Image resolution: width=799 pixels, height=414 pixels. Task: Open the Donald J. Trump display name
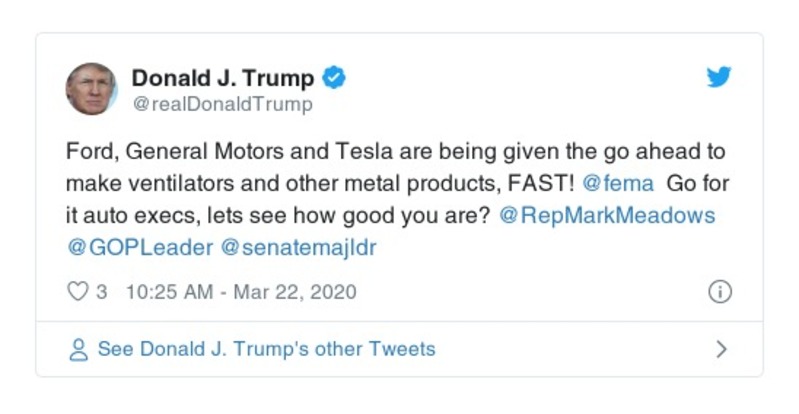223,78
